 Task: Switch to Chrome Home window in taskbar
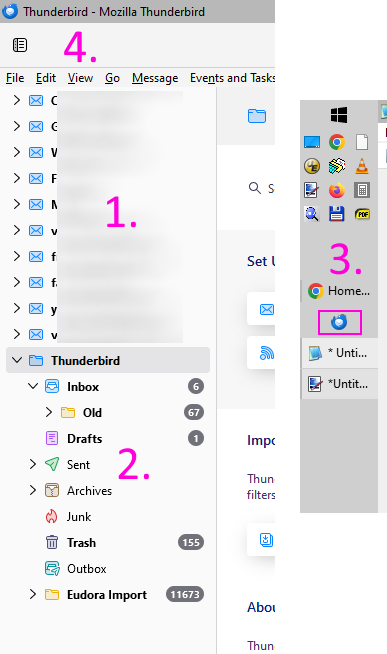click(339, 291)
